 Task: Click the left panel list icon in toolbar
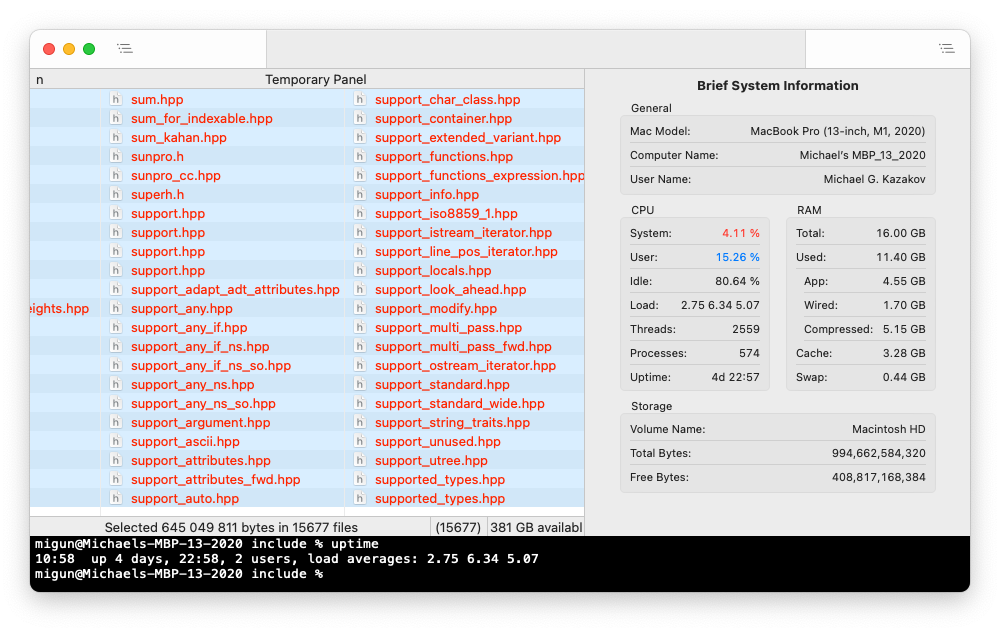[124, 48]
